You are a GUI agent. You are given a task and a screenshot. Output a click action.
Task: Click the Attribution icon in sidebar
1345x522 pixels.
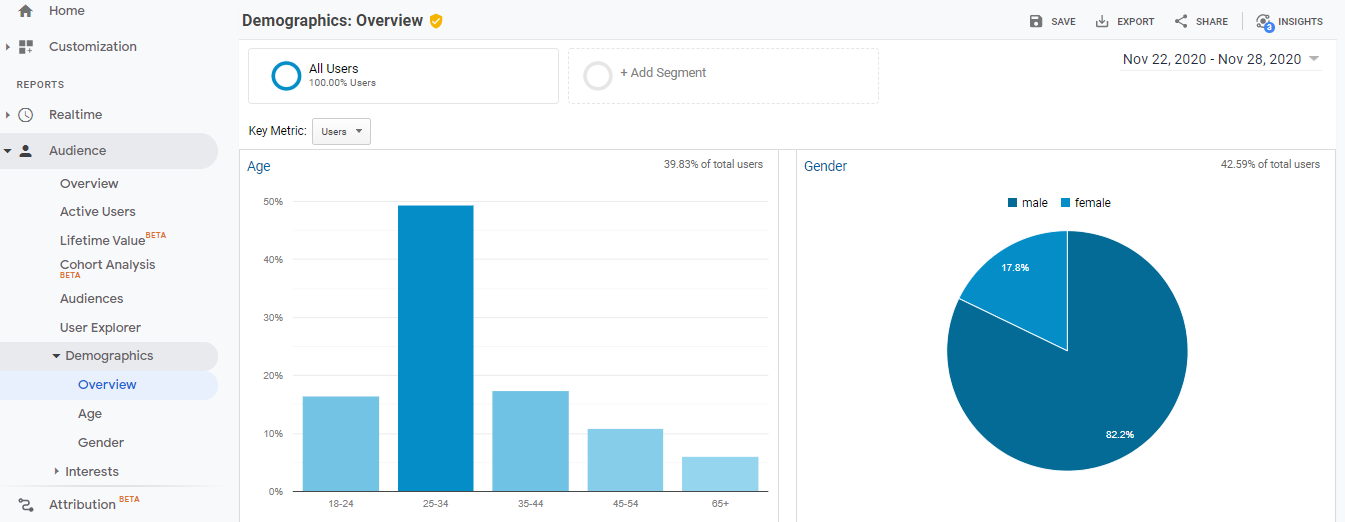[26, 504]
